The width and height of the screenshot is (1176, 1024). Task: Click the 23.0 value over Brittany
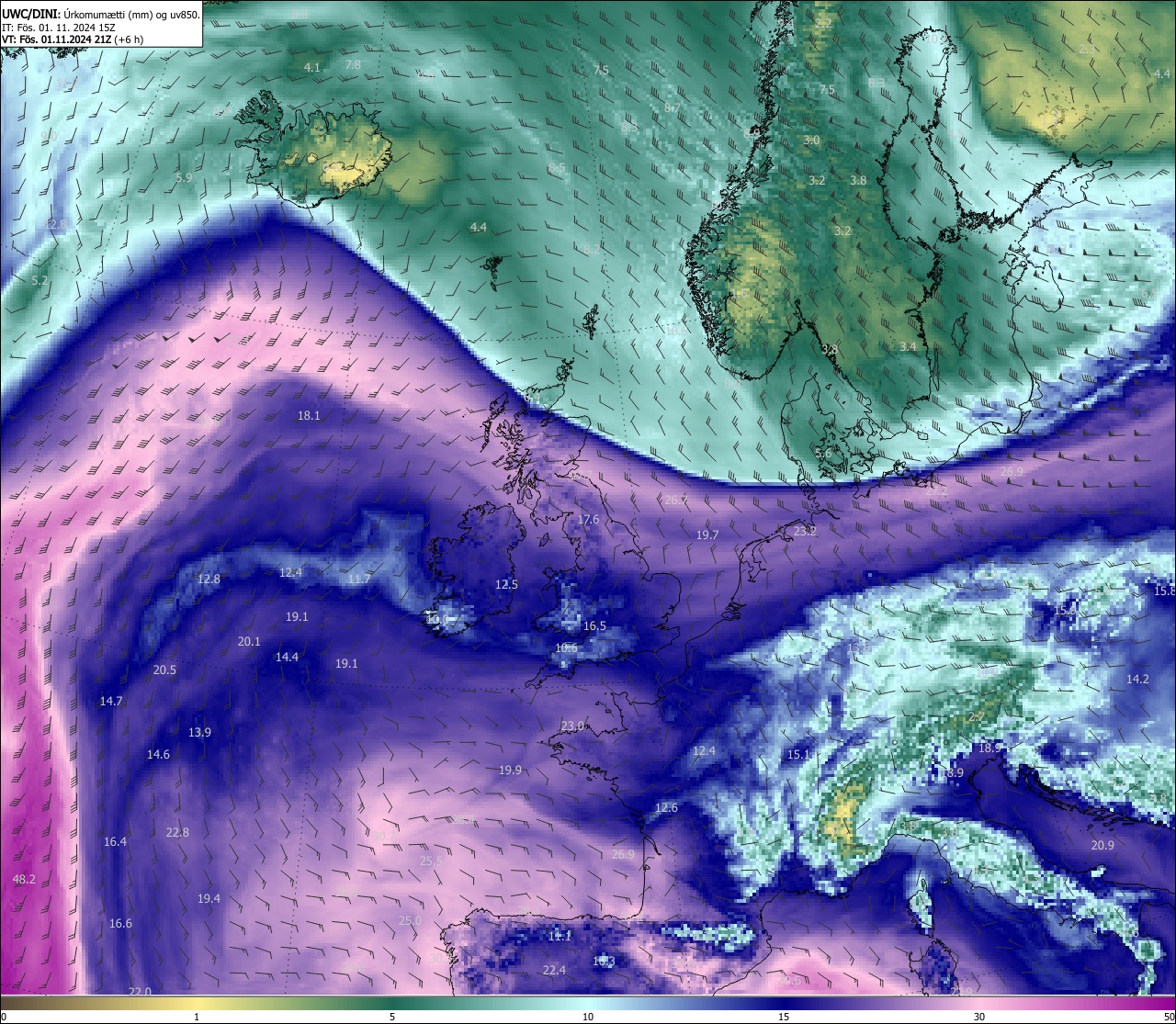coord(572,726)
